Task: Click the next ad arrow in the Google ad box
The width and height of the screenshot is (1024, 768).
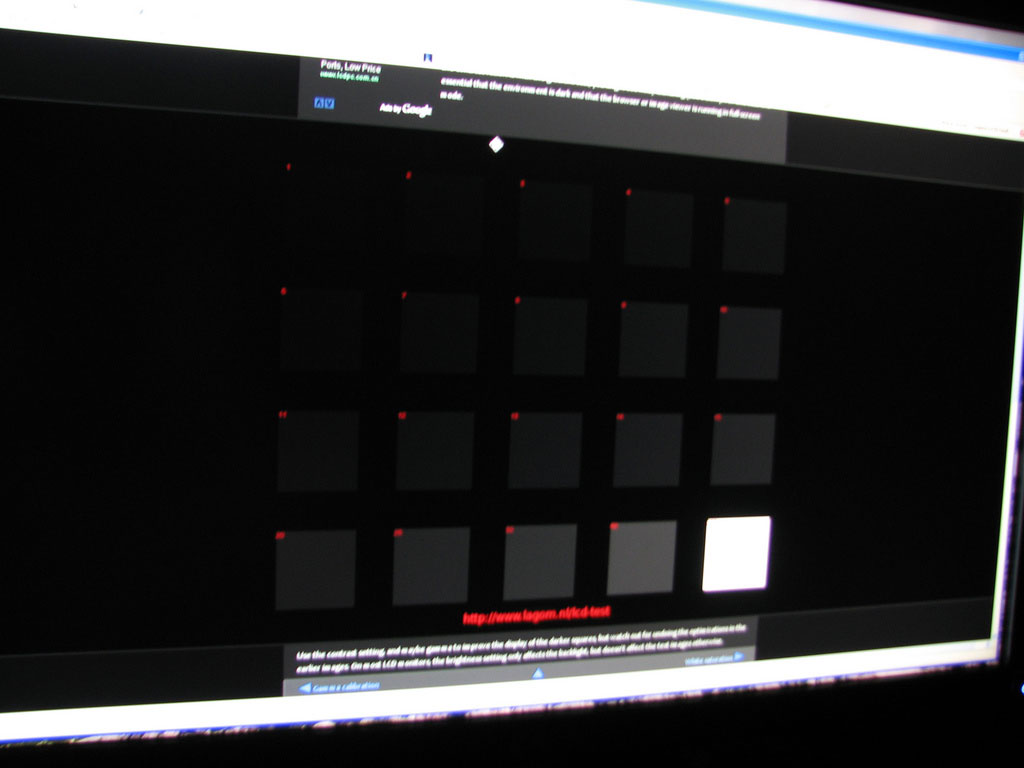Action: pos(329,103)
